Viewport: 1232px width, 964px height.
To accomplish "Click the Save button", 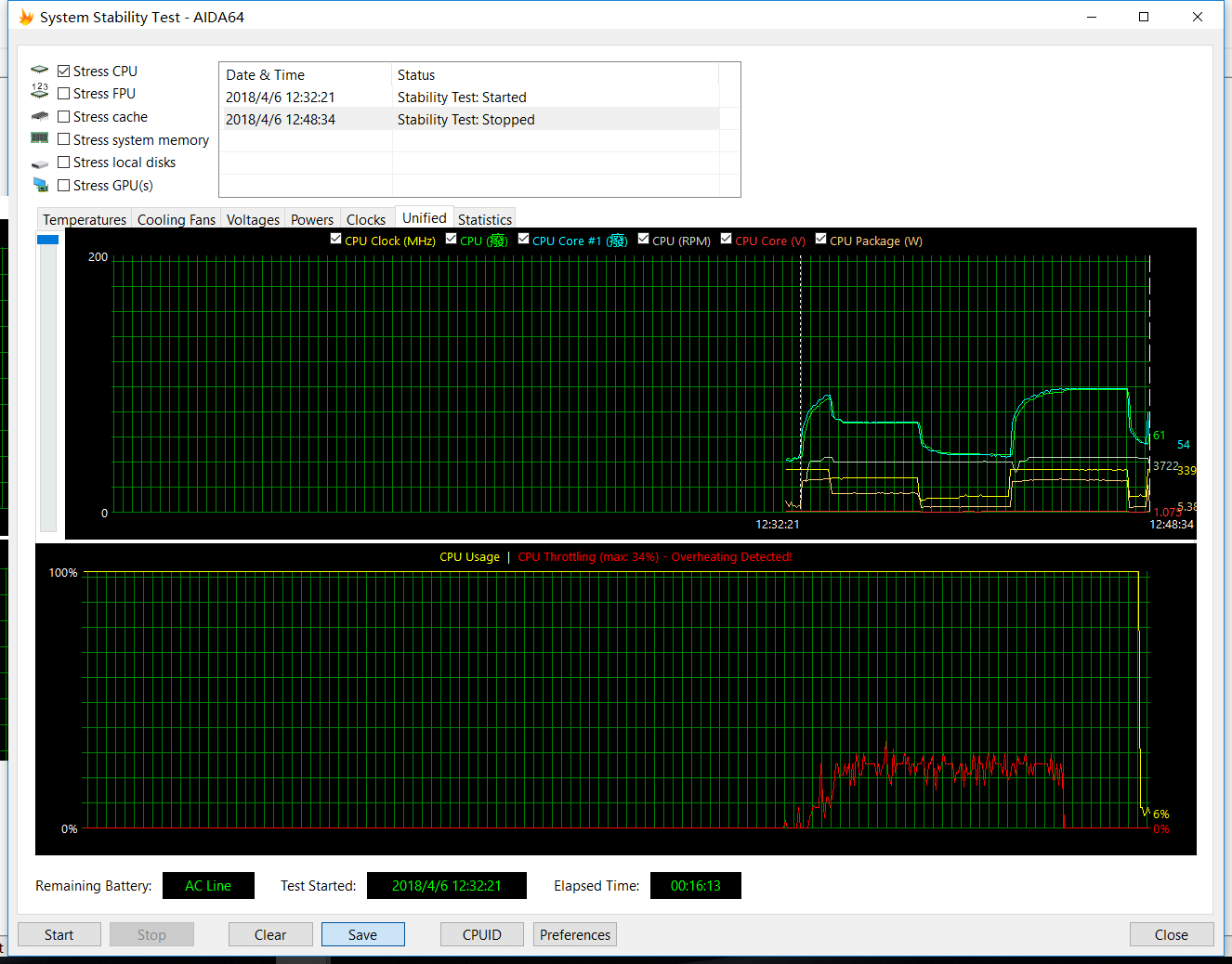I will point(363,934).
